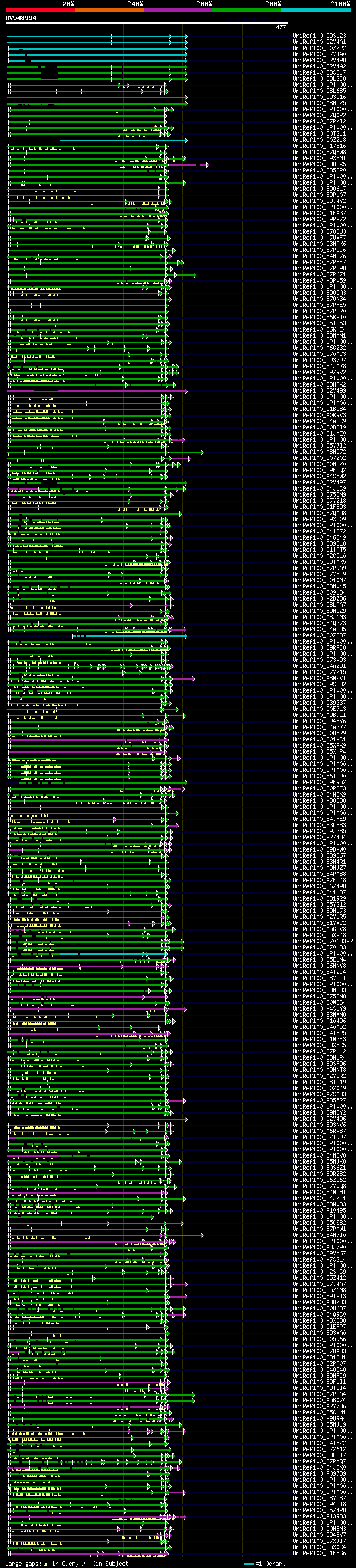Select hit UniRef100_Q5TU53
The height and width of the screenshot is (1568, 356).
pyautogui.click(x=319, y=323)
